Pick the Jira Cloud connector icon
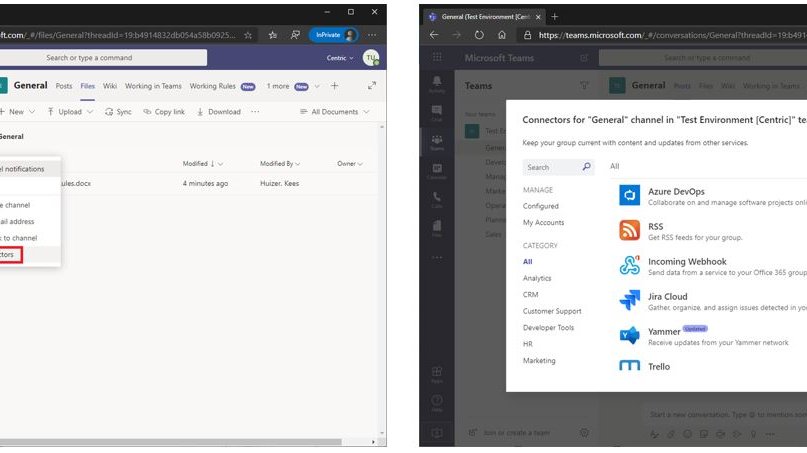Image resolution: width=807 pixels, height=453 pixels. tap(629, 300)
